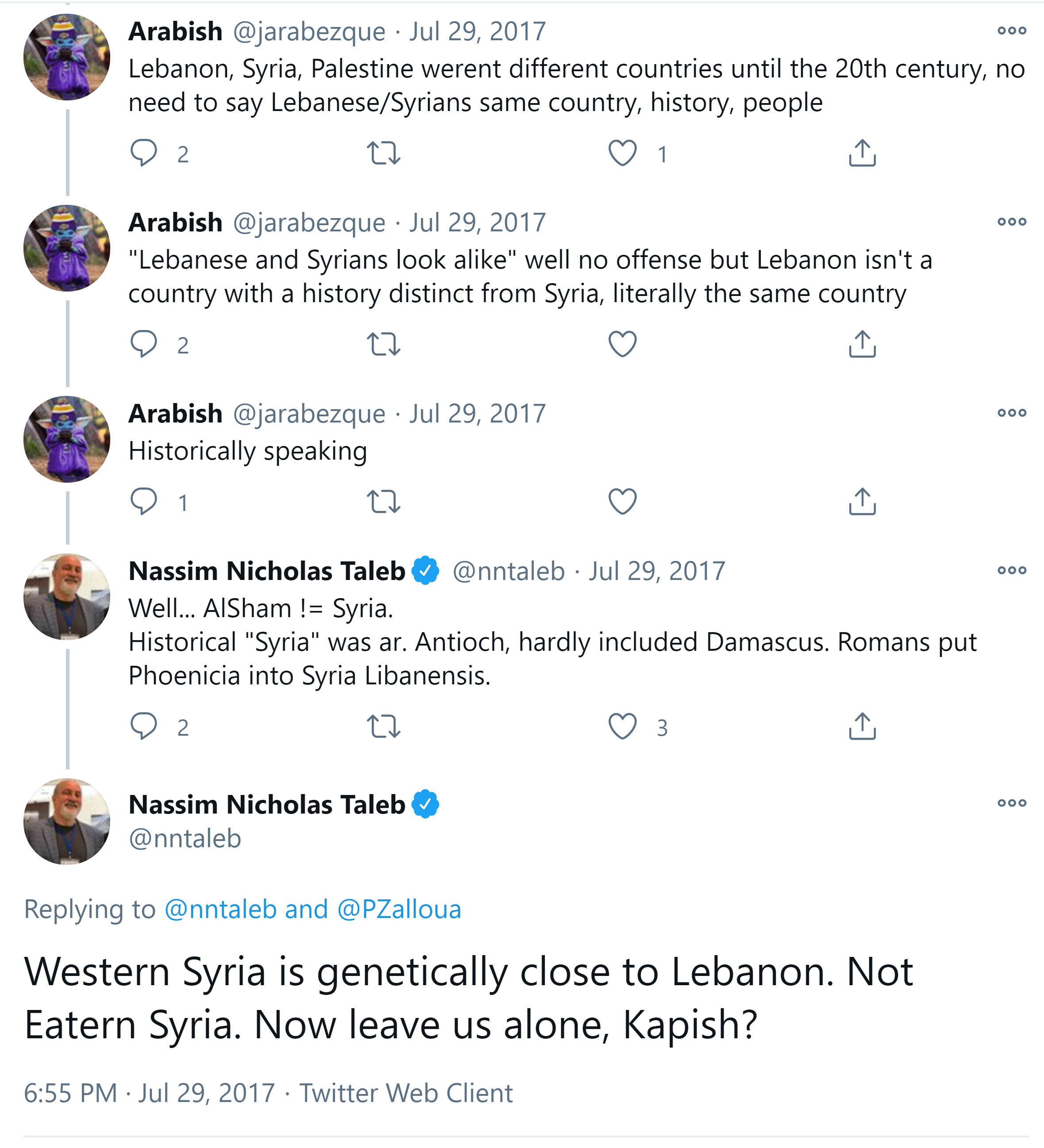Like the "Lebanese and Syrians look alike" tweet

point(623,344)
